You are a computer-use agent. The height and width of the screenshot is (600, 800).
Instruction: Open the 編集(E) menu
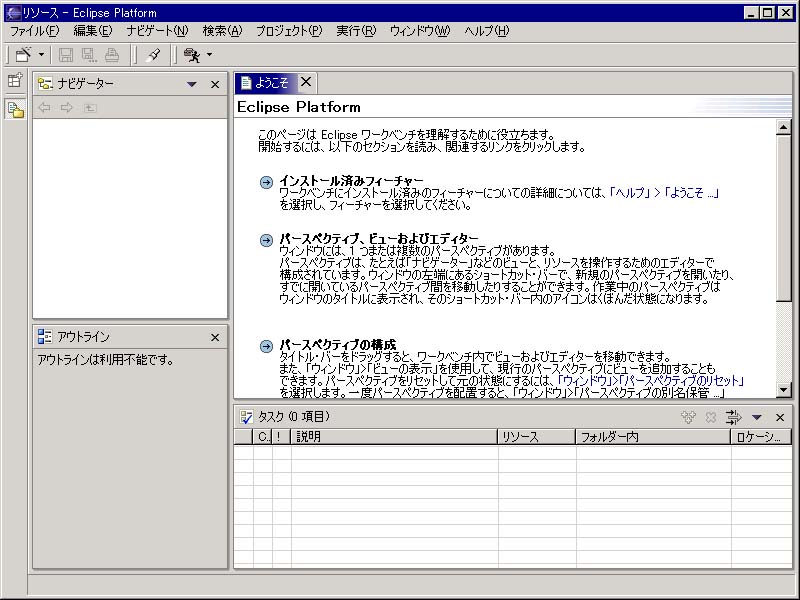click(x=93, y=31)
